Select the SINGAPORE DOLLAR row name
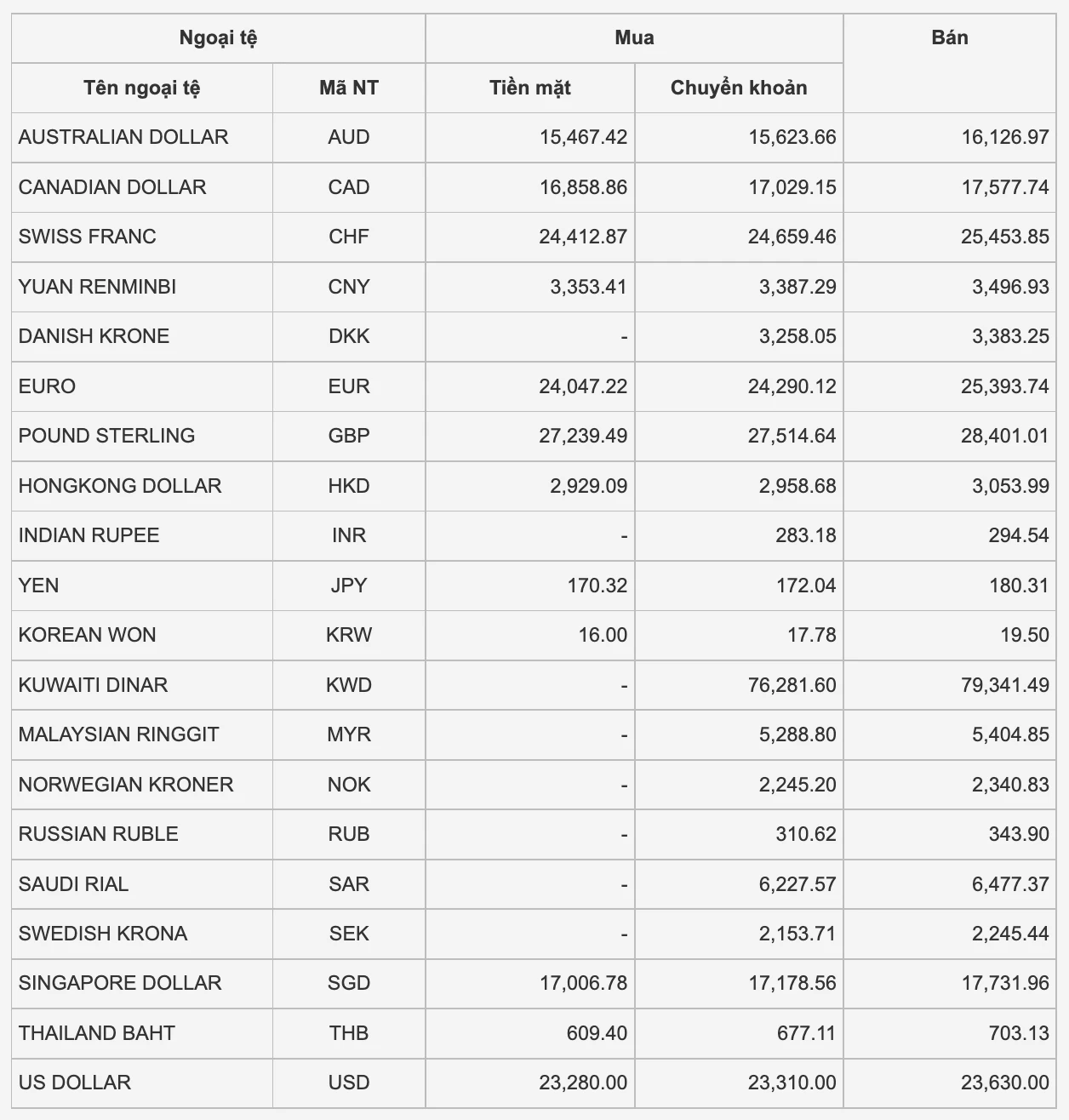 [120, 983]
